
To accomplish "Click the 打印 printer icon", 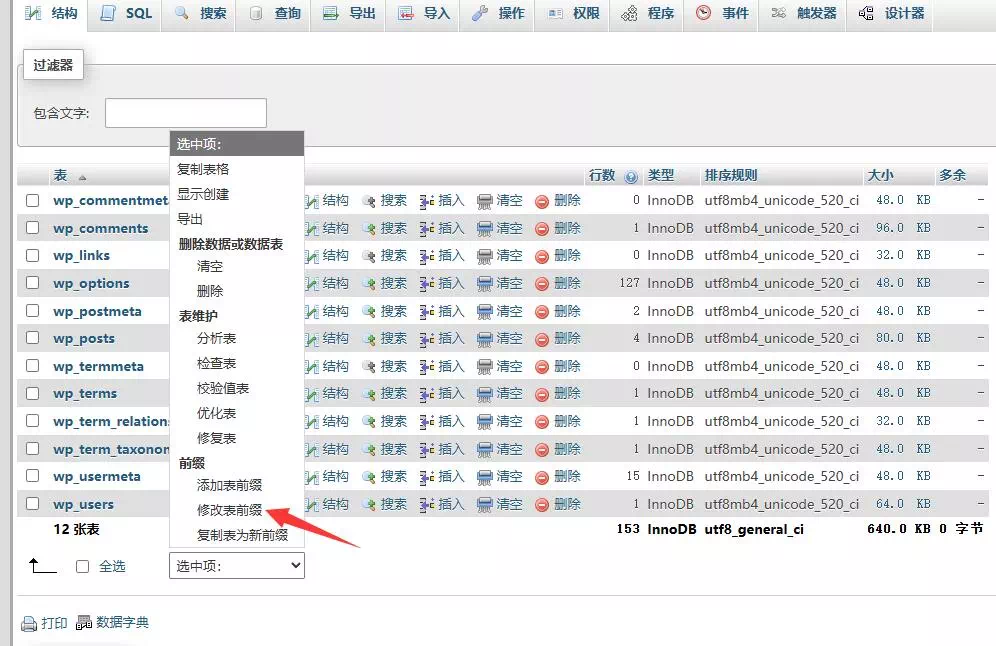I will pos(29,624).
